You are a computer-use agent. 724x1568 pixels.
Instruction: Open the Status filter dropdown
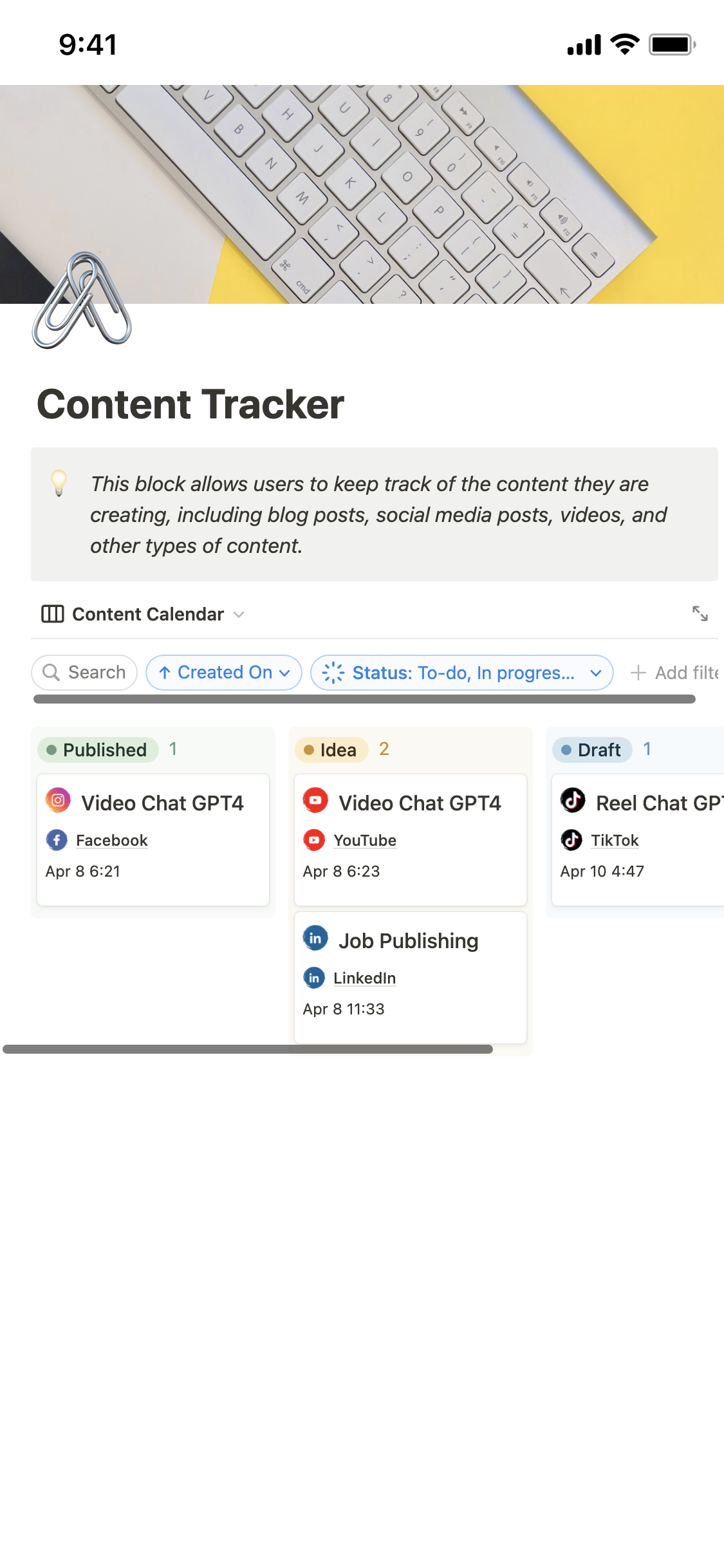pyautogui.click(x=461, y=673)
